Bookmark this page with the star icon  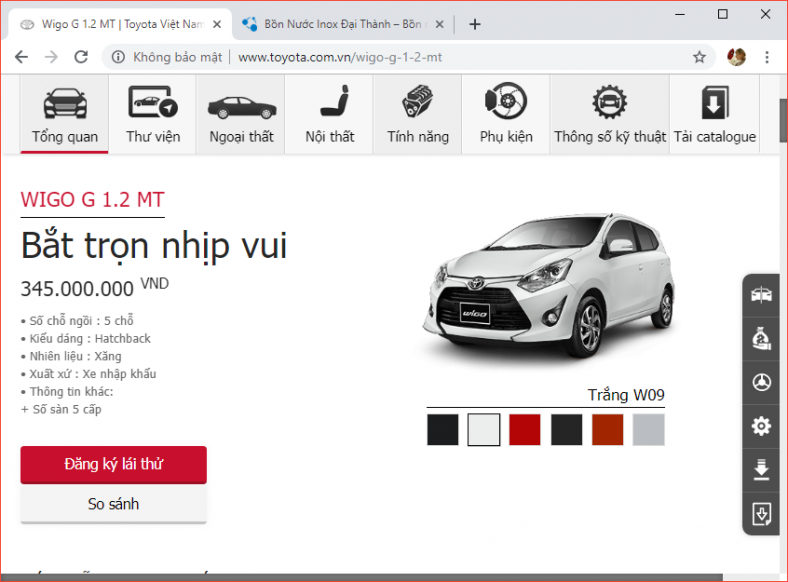coord(699,57)
